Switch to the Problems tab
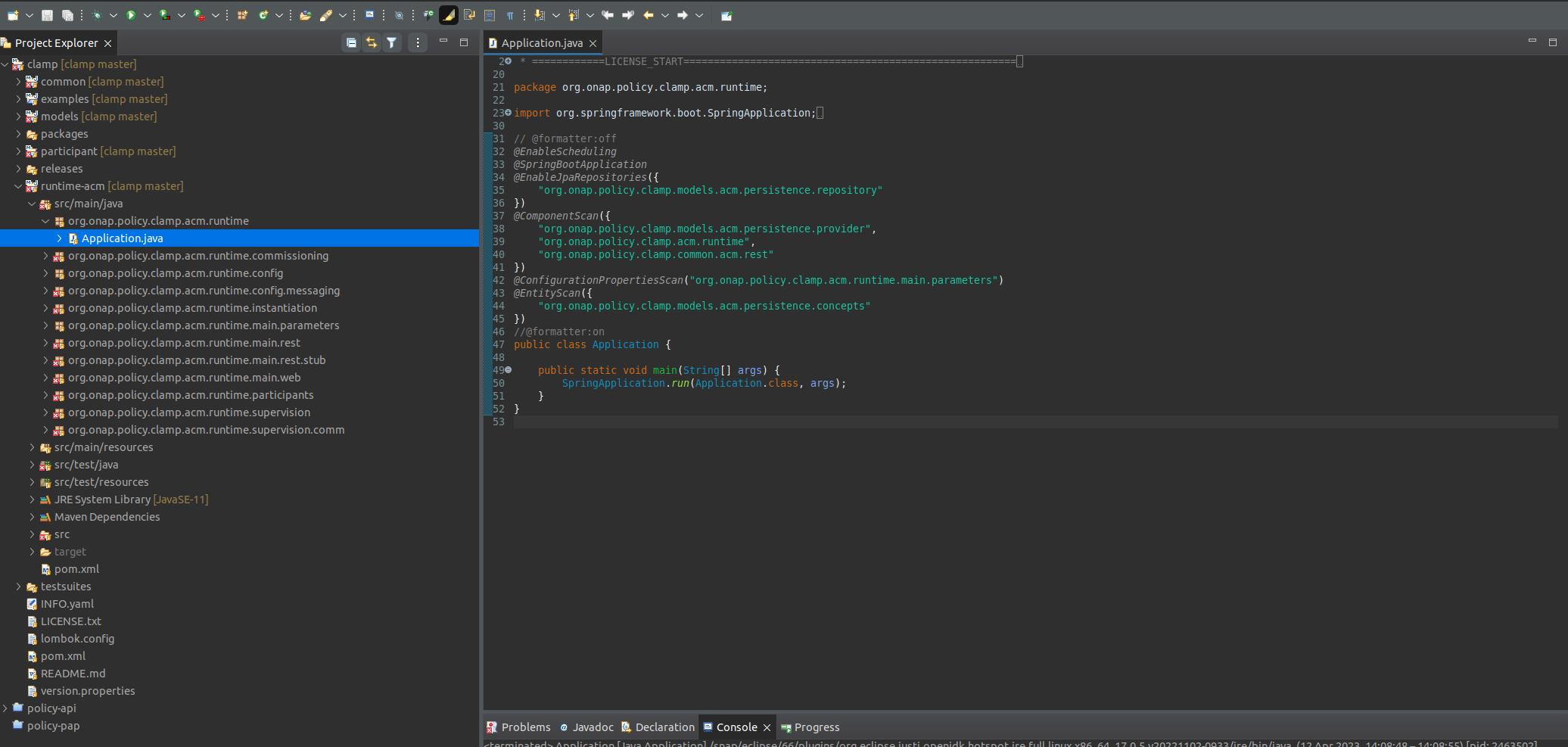The height and width of the screenshot is (747, 1568). [x=518, y=727]
